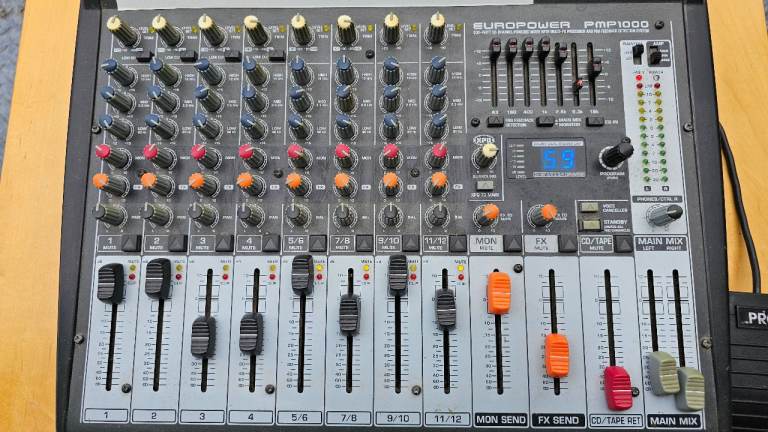The image size is (768, 432).
Task: Mute the CD/TAPE input
Action: (x=624, y=243)
